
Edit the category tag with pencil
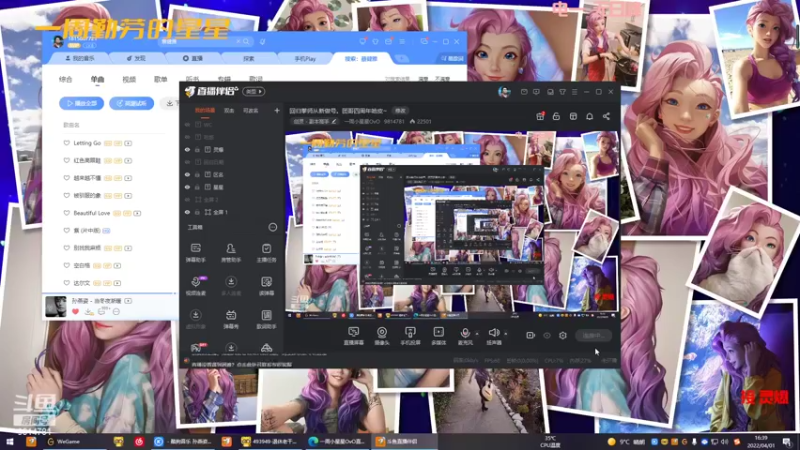[x=315, y=121]
